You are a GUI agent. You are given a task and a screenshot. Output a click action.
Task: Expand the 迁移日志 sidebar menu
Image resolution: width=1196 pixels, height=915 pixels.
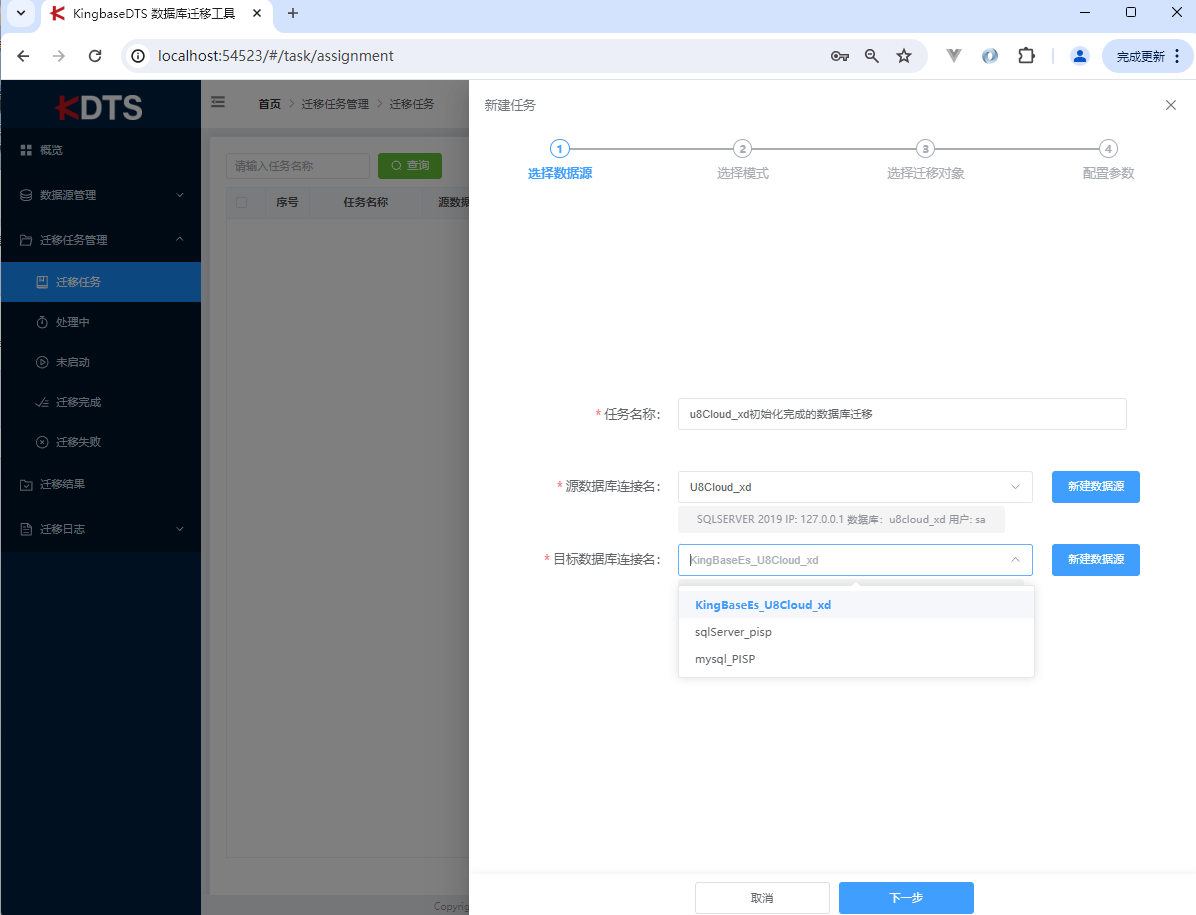tap(100, 529)
